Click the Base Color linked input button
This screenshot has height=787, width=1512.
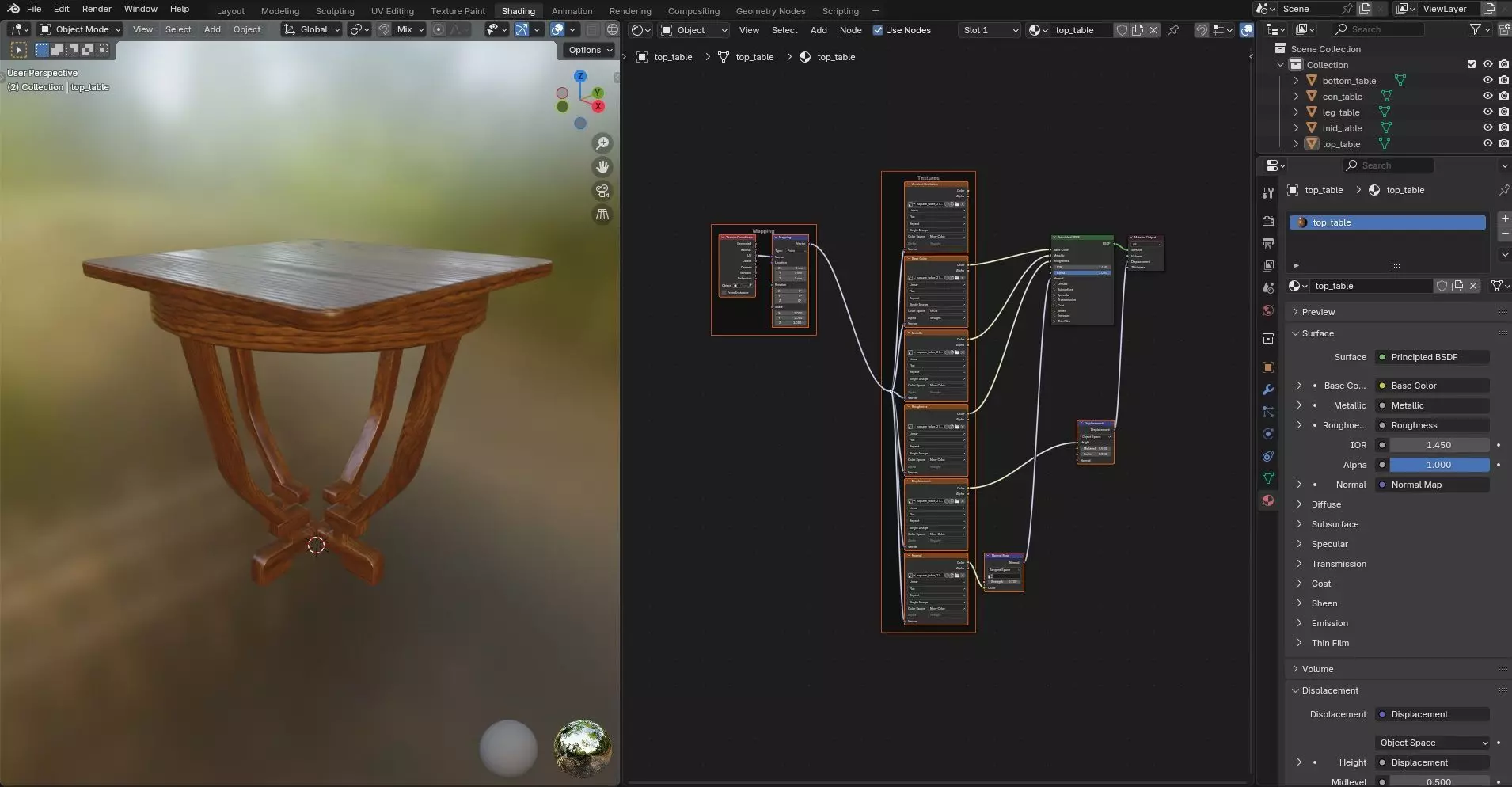(x=1432, y=386)
